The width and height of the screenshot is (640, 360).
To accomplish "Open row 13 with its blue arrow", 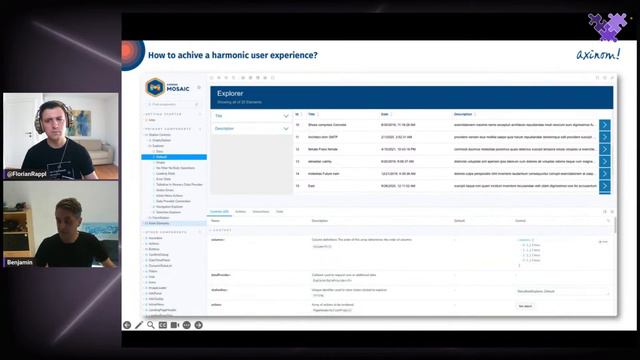I will coord(604,162).
